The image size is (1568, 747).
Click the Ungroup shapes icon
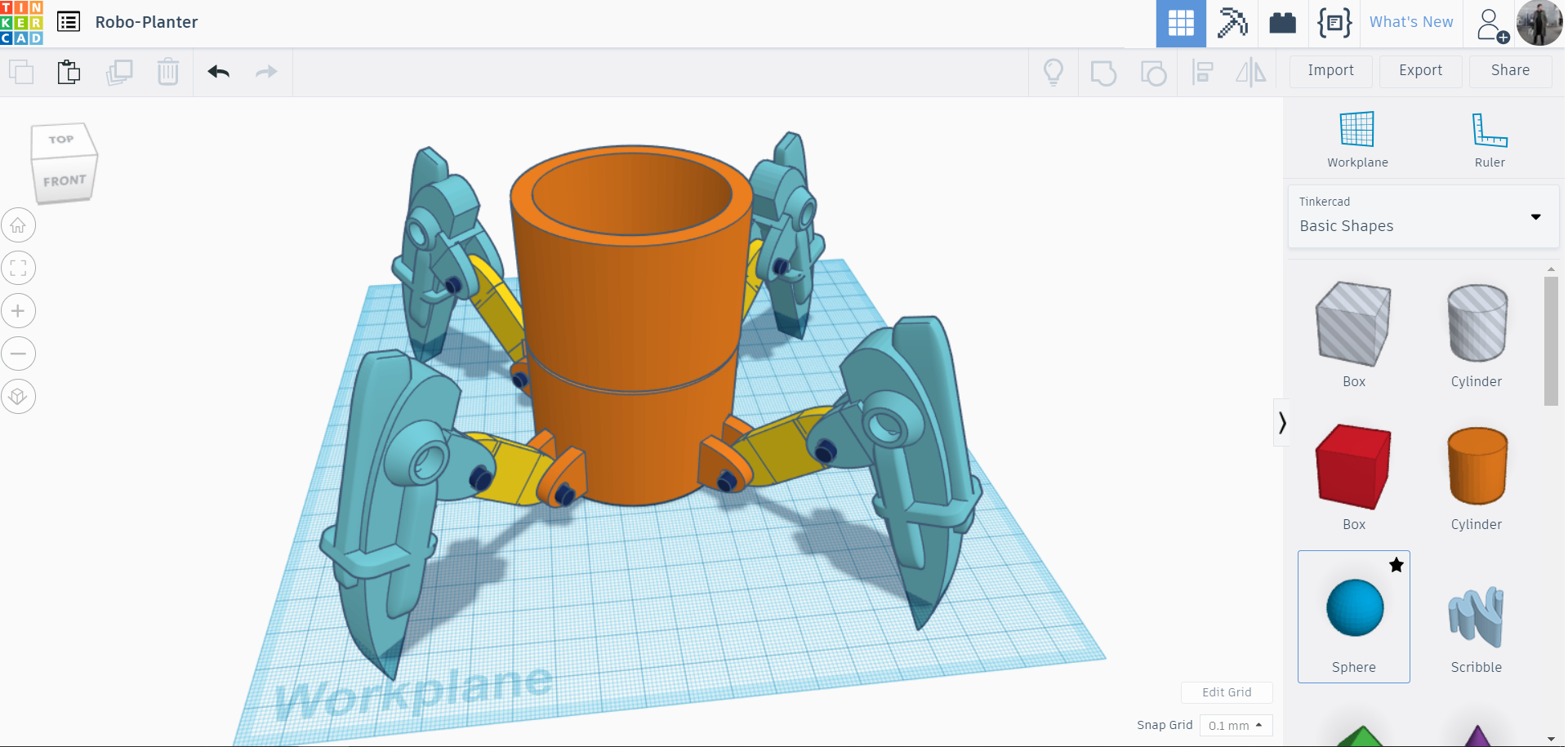(x=1153, y=73)
